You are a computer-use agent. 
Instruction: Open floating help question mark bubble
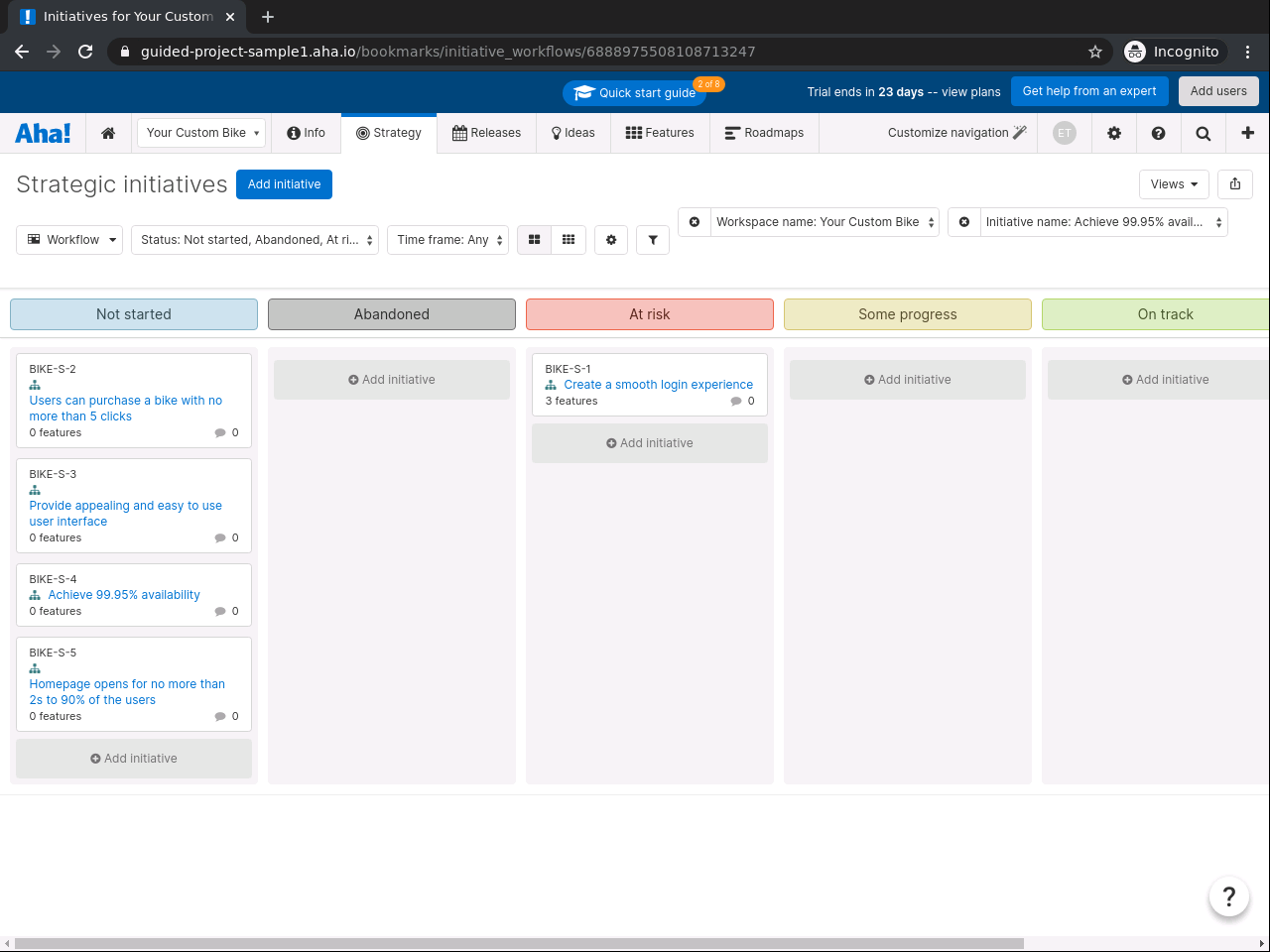click(x=1228, y=896)
